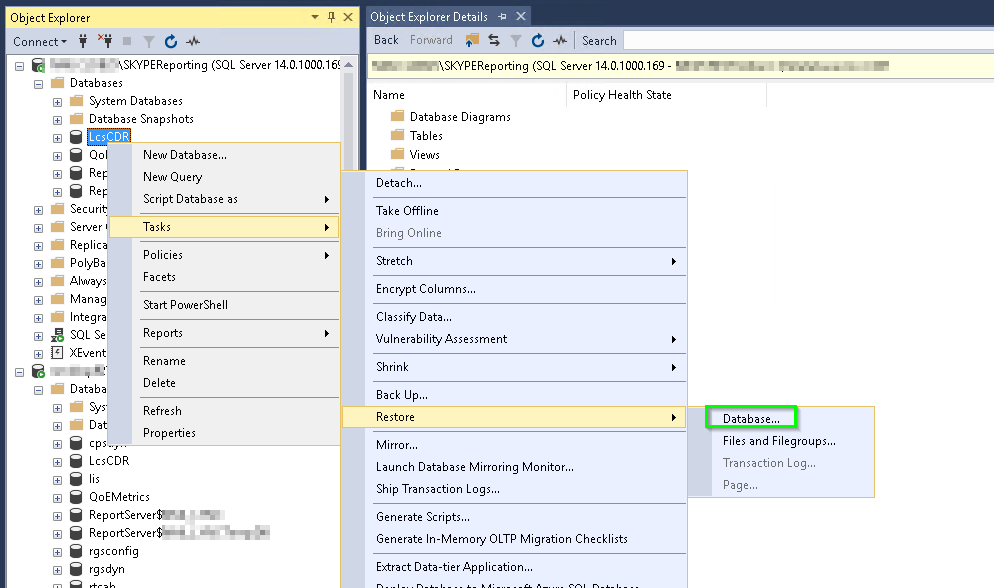Expand the rgsconfig database node
This screenshot has height=588, width=994.
[x=57, y=551]
